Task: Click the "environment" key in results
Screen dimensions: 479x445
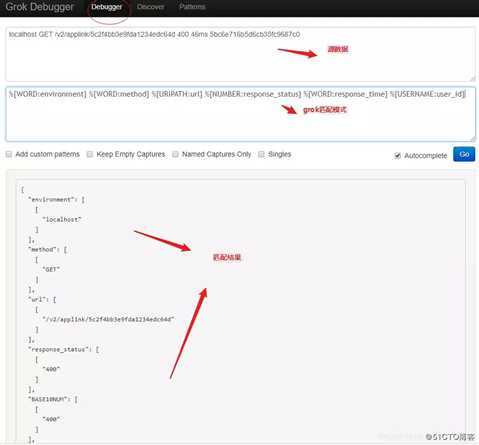Action: pos(51,199)
